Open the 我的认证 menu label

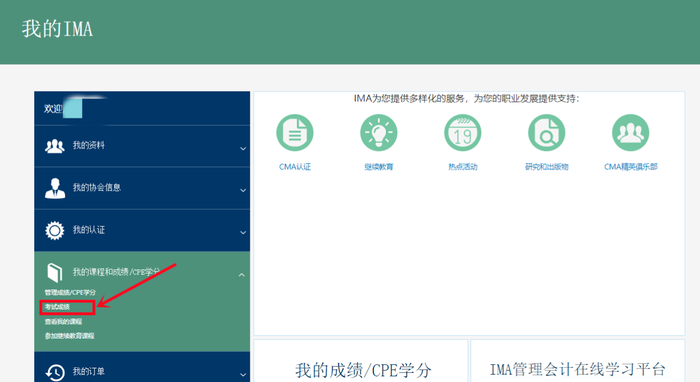click(x=88, y=230)
